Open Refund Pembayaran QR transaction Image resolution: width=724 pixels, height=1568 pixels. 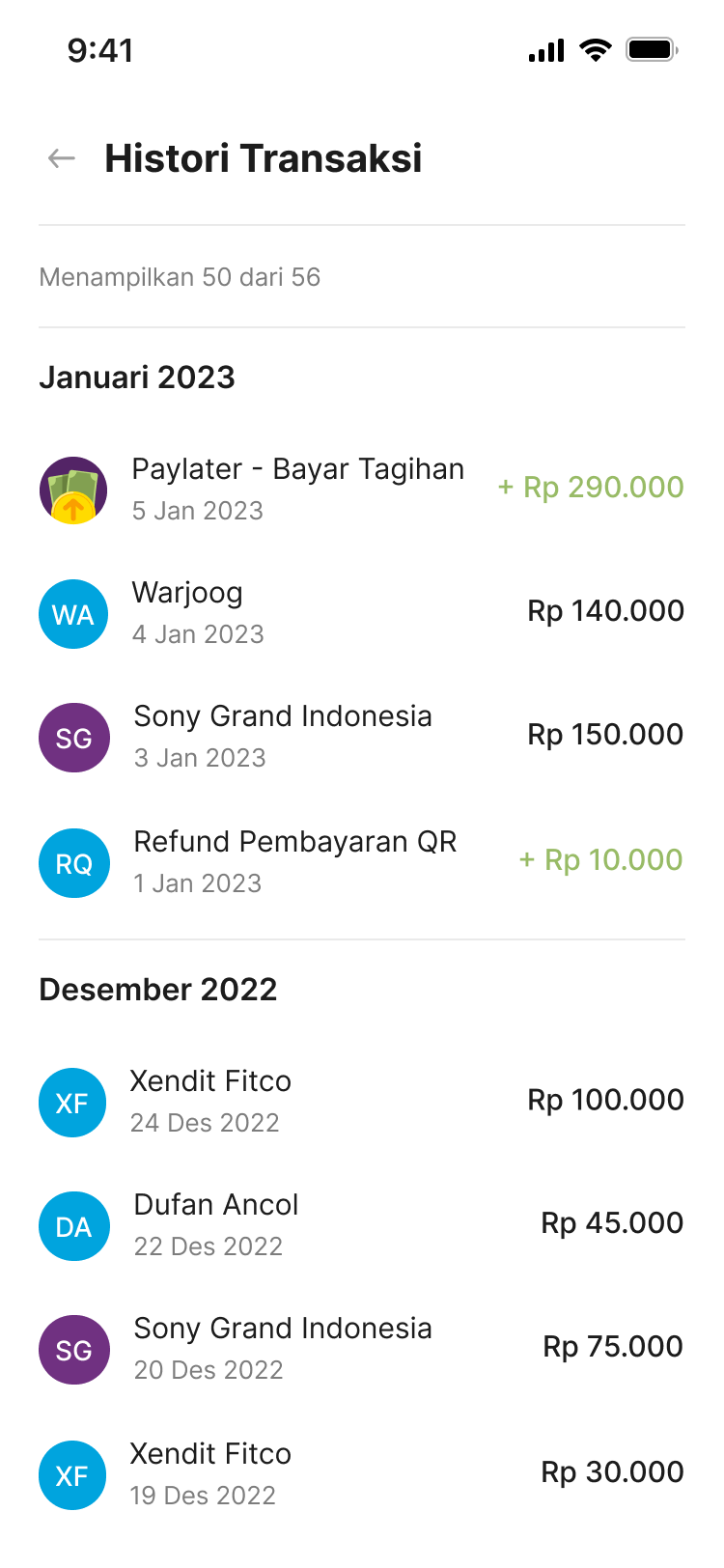point(295,842)
